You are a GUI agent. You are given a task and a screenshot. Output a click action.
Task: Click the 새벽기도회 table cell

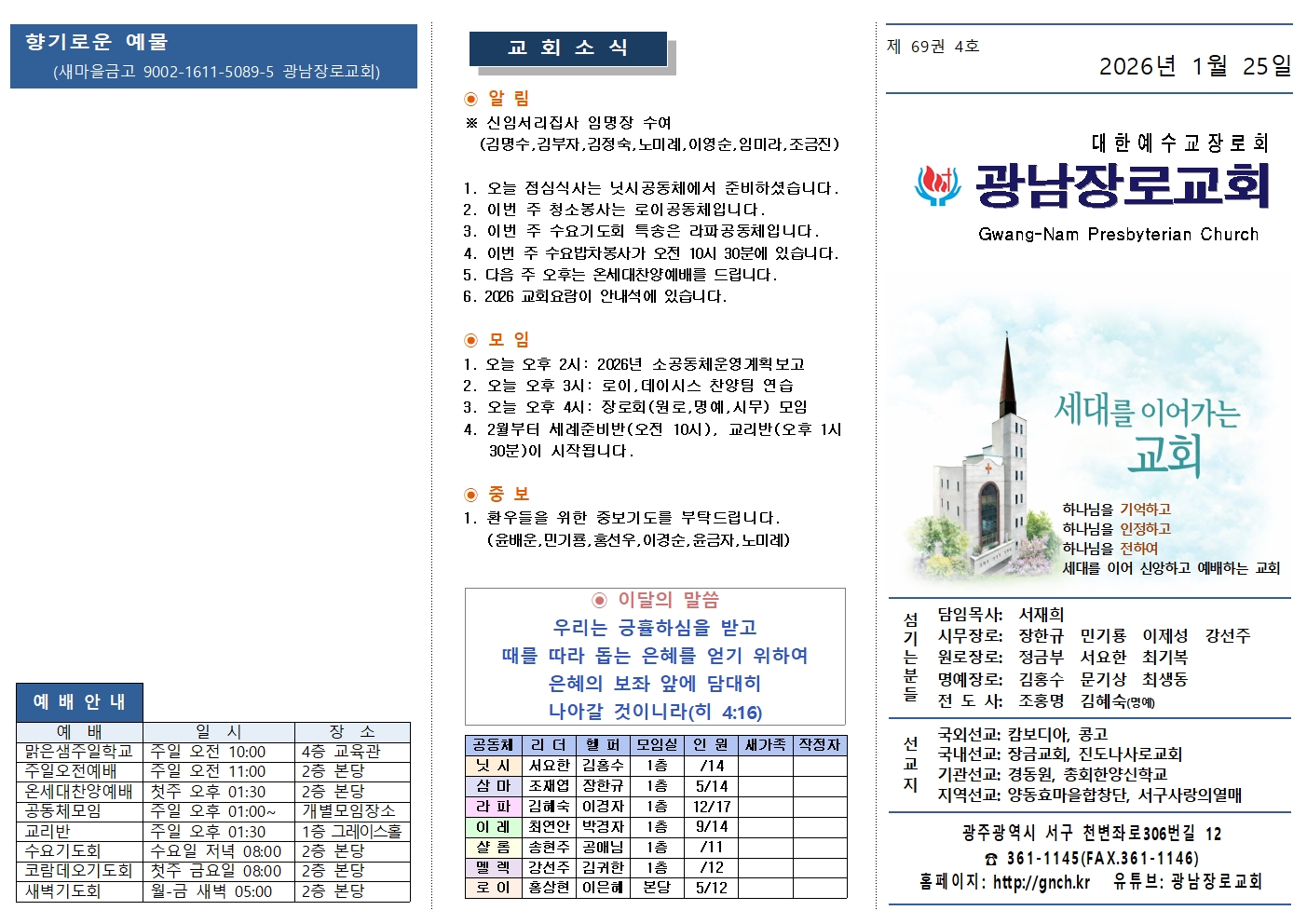pyautogui.click(x=79, y=891)
